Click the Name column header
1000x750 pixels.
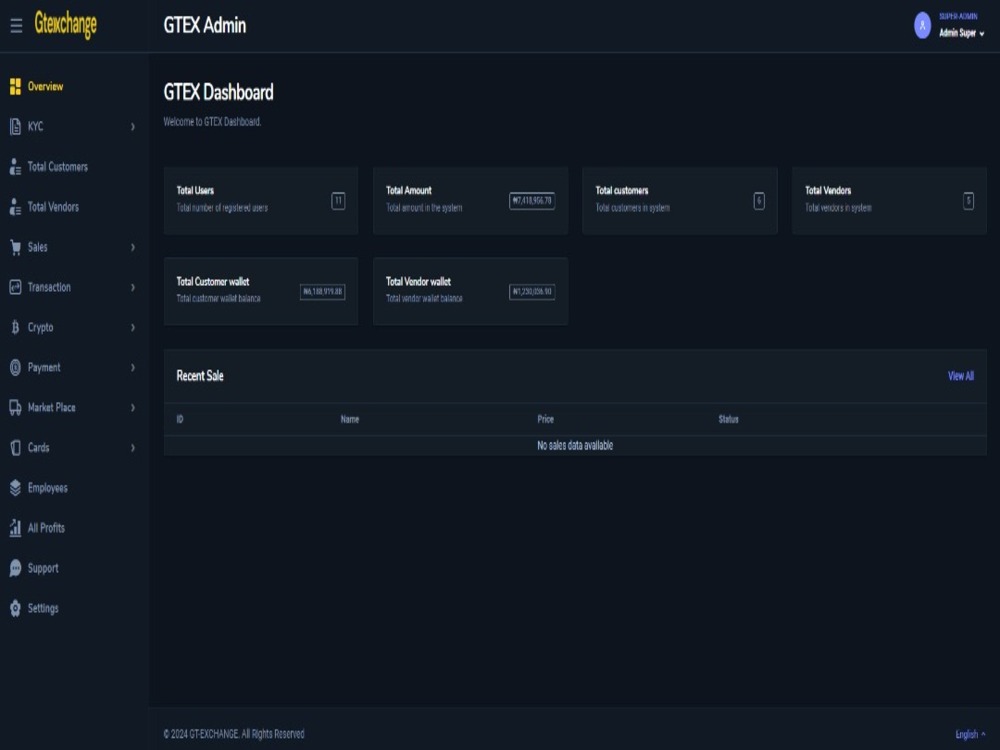349,420
